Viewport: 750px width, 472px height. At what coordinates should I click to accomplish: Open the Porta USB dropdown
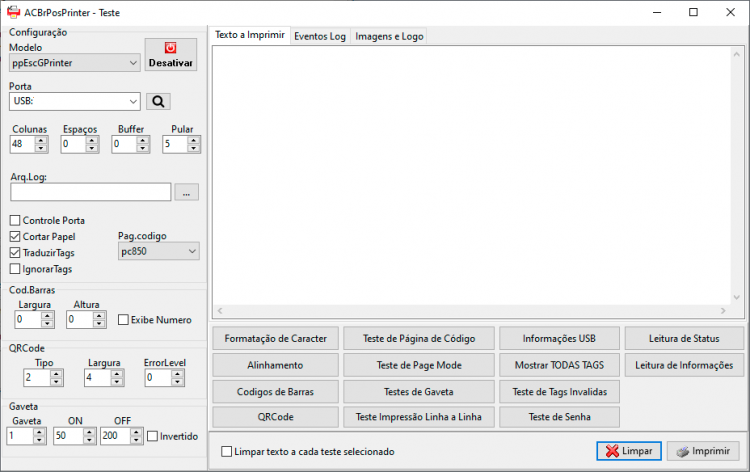point(133,101)
